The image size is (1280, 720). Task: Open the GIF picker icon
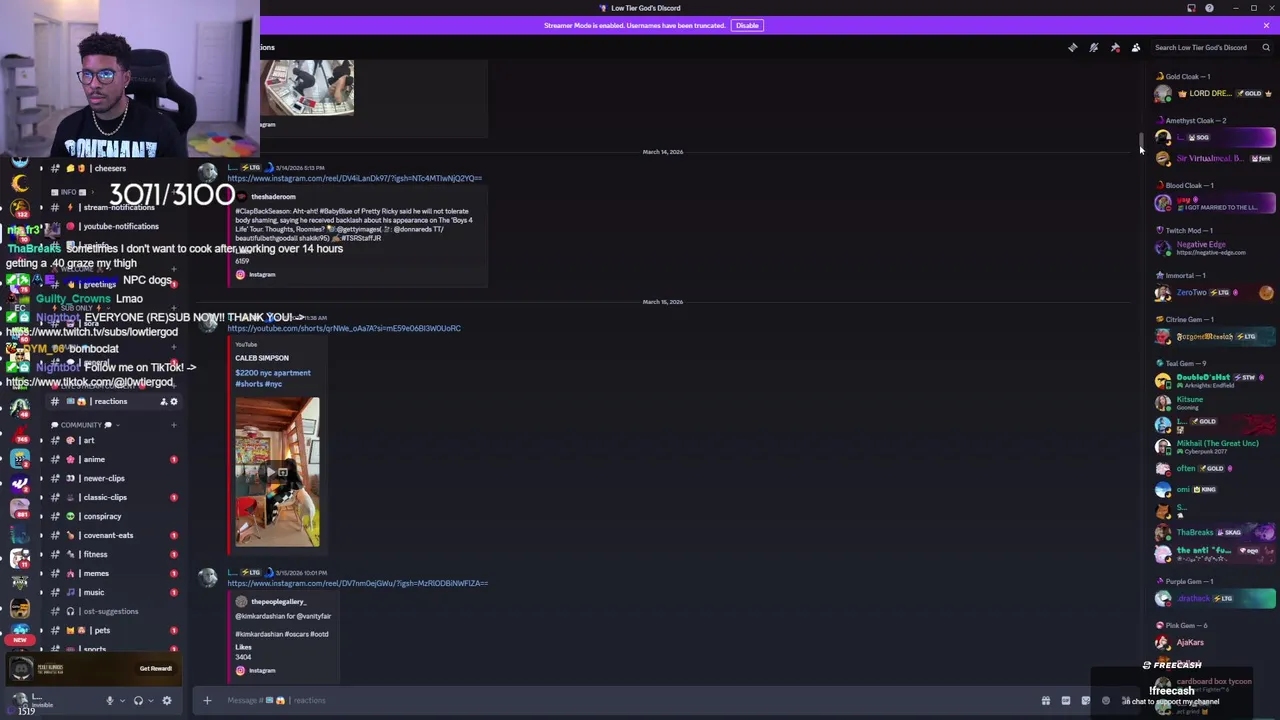1066,700
